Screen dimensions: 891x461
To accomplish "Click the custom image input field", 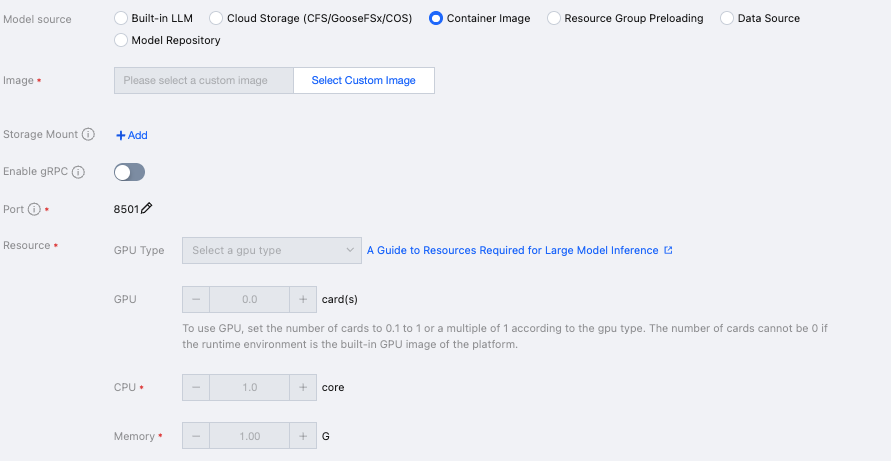I will (203, 80).
